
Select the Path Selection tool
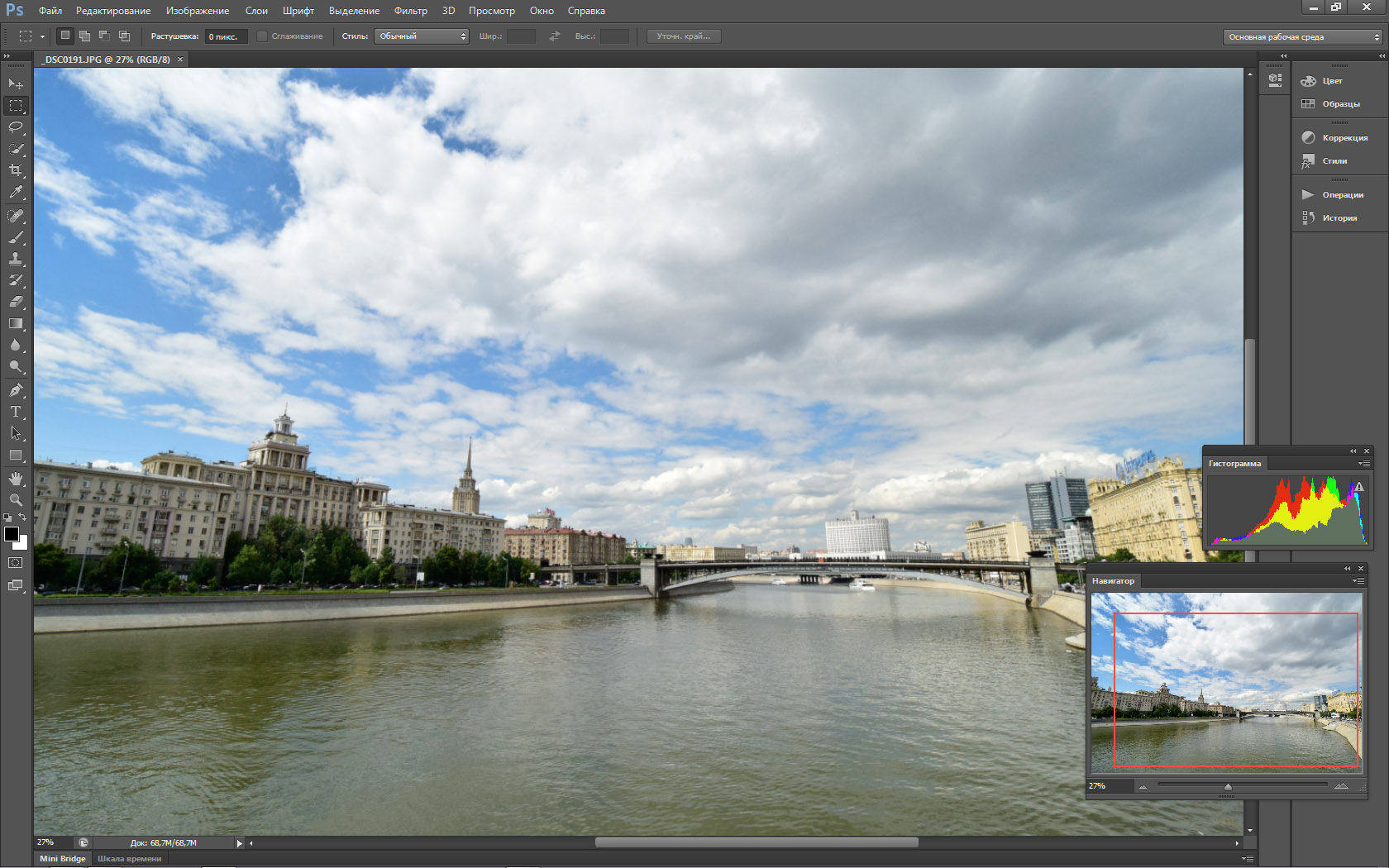16,433
